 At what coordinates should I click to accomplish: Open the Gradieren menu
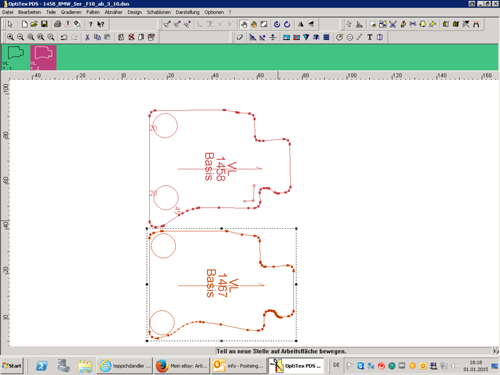[71, 12]
